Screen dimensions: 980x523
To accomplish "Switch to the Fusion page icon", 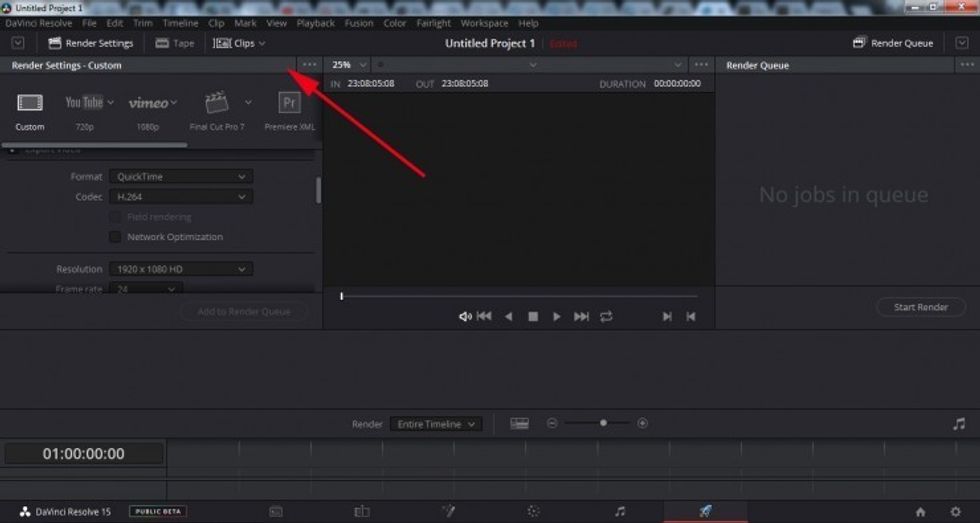I will (448, 511).
